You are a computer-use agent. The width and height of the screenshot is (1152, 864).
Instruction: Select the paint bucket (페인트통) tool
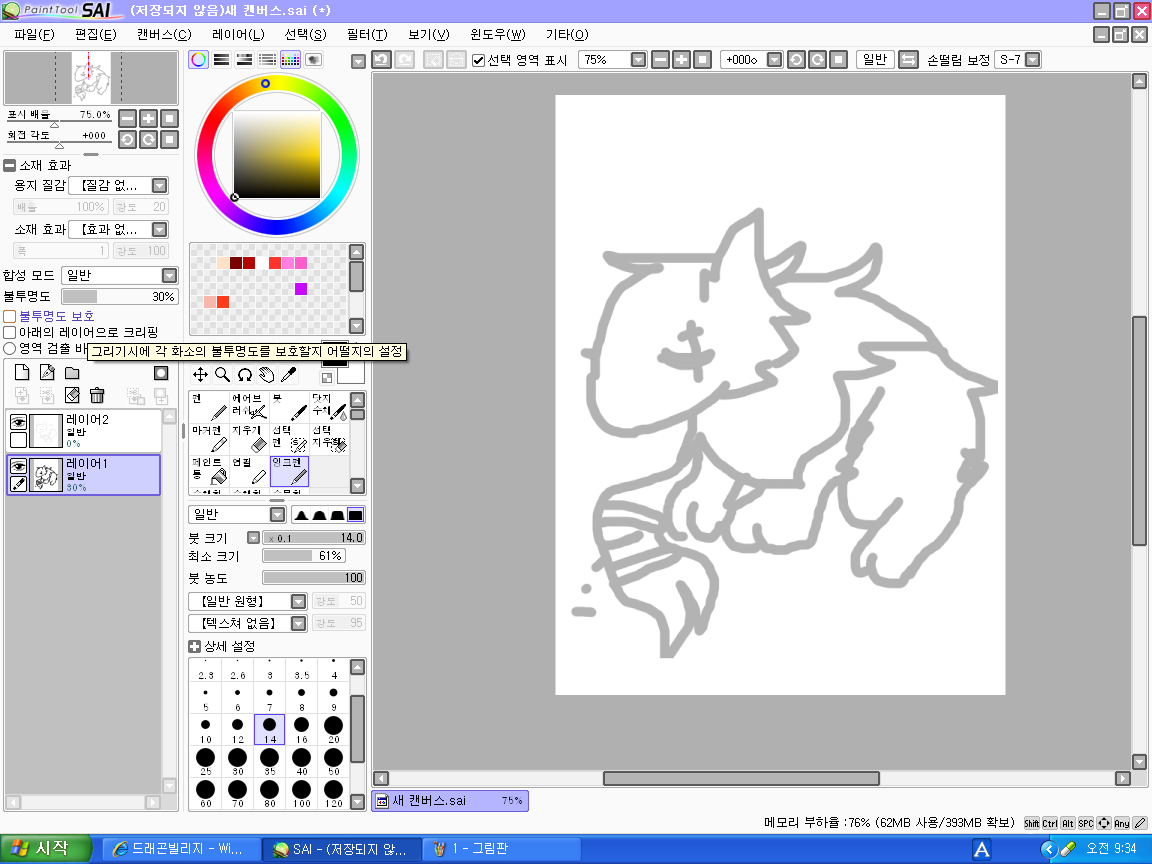(x=211, y=470)
